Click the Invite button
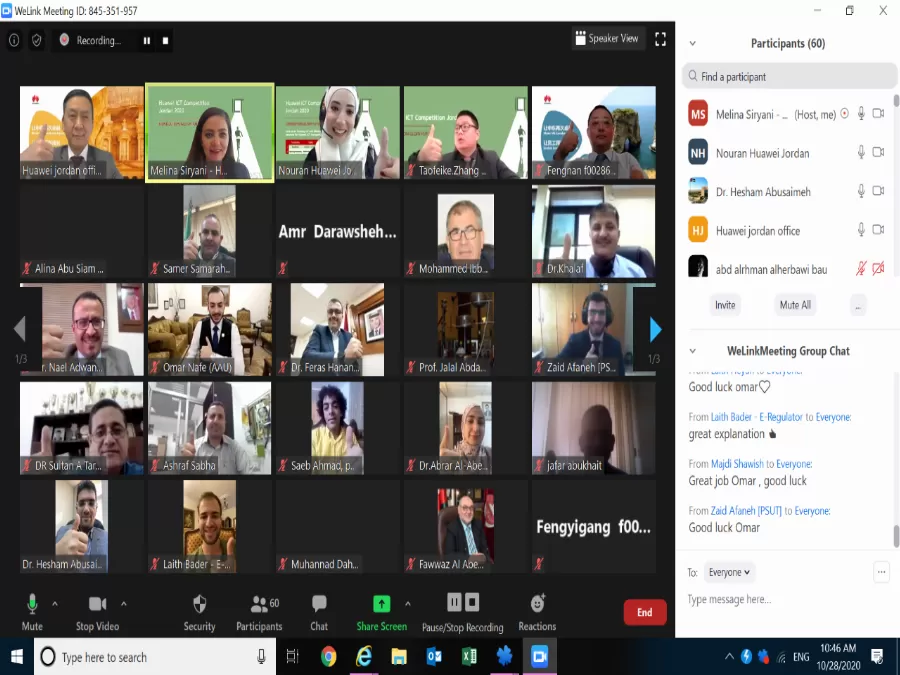Image resolution: width=900 pixels, height=675 pixels. (x=724, y=305)
